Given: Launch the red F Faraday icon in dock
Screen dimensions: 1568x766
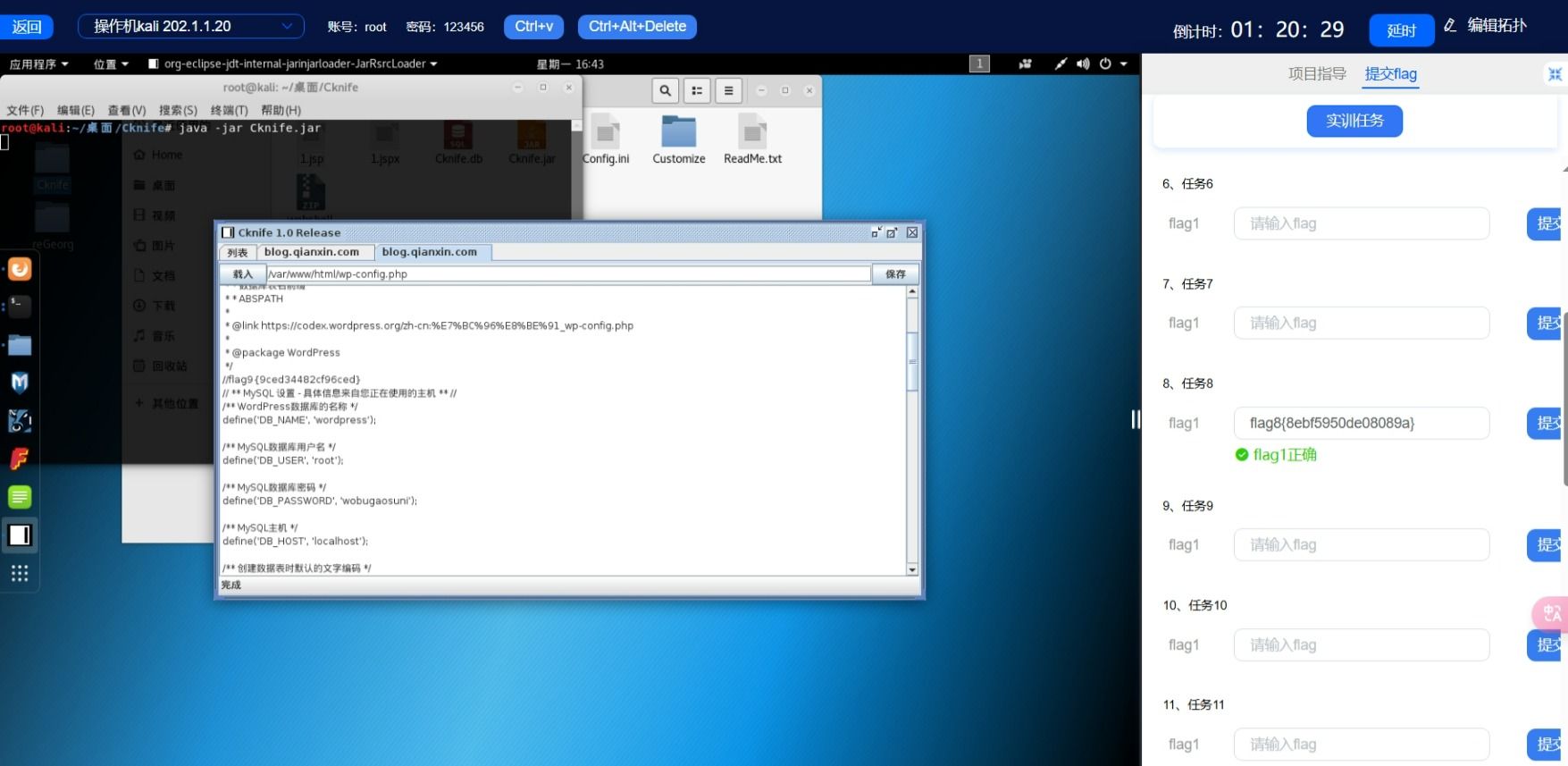Looking at the screenshot, I should (x=20, y=459).
